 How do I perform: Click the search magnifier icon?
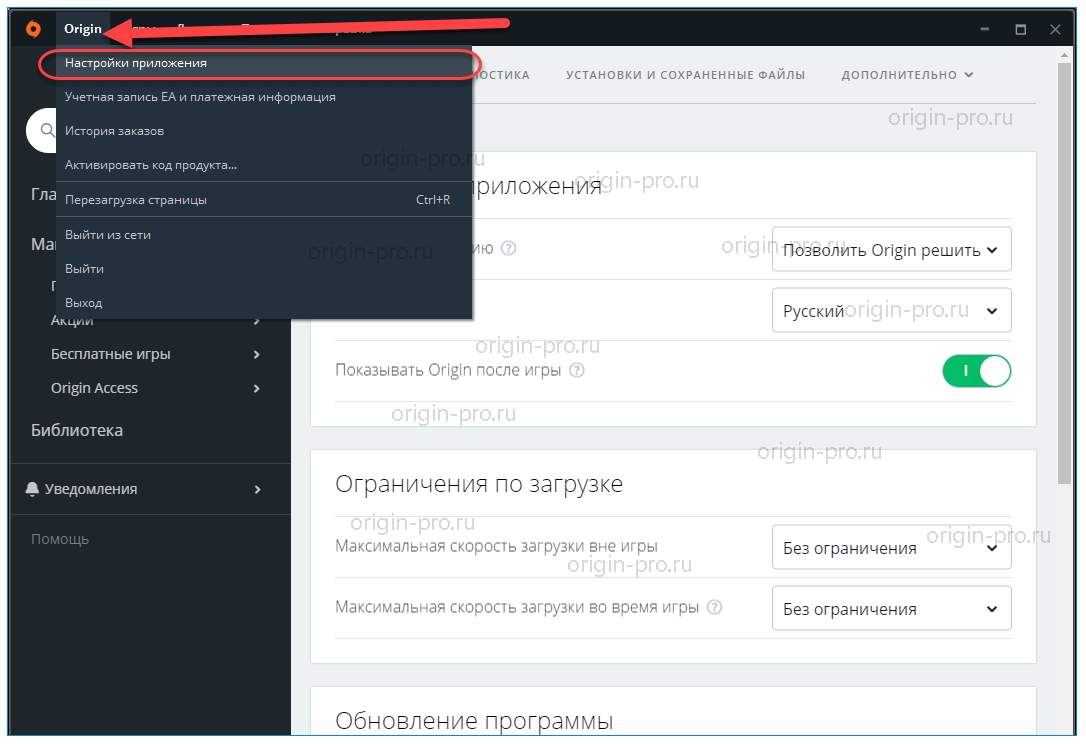[x=46, y=130]
